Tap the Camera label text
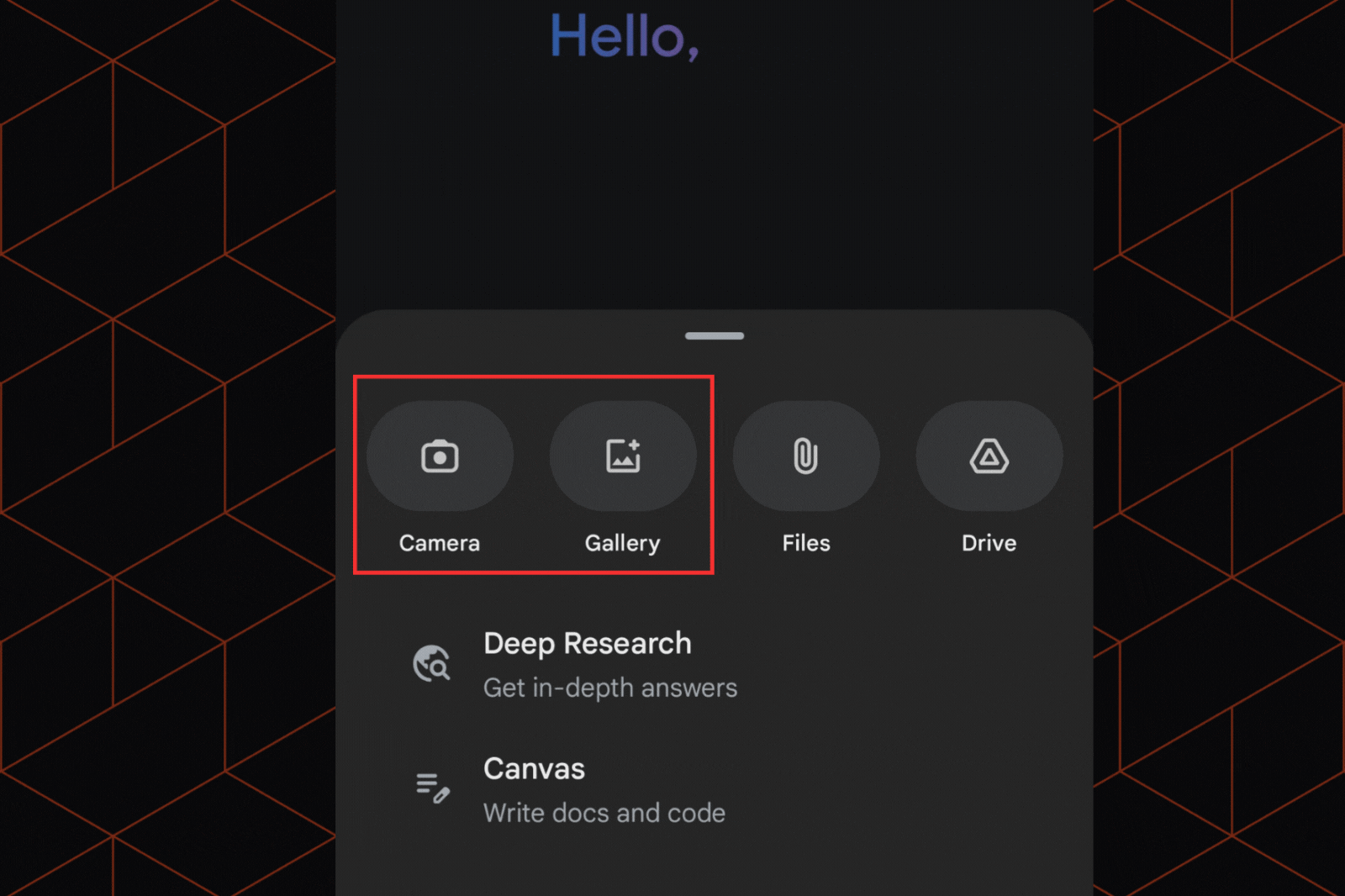The height and width of the screenshot is (896, 1345). 439,542
